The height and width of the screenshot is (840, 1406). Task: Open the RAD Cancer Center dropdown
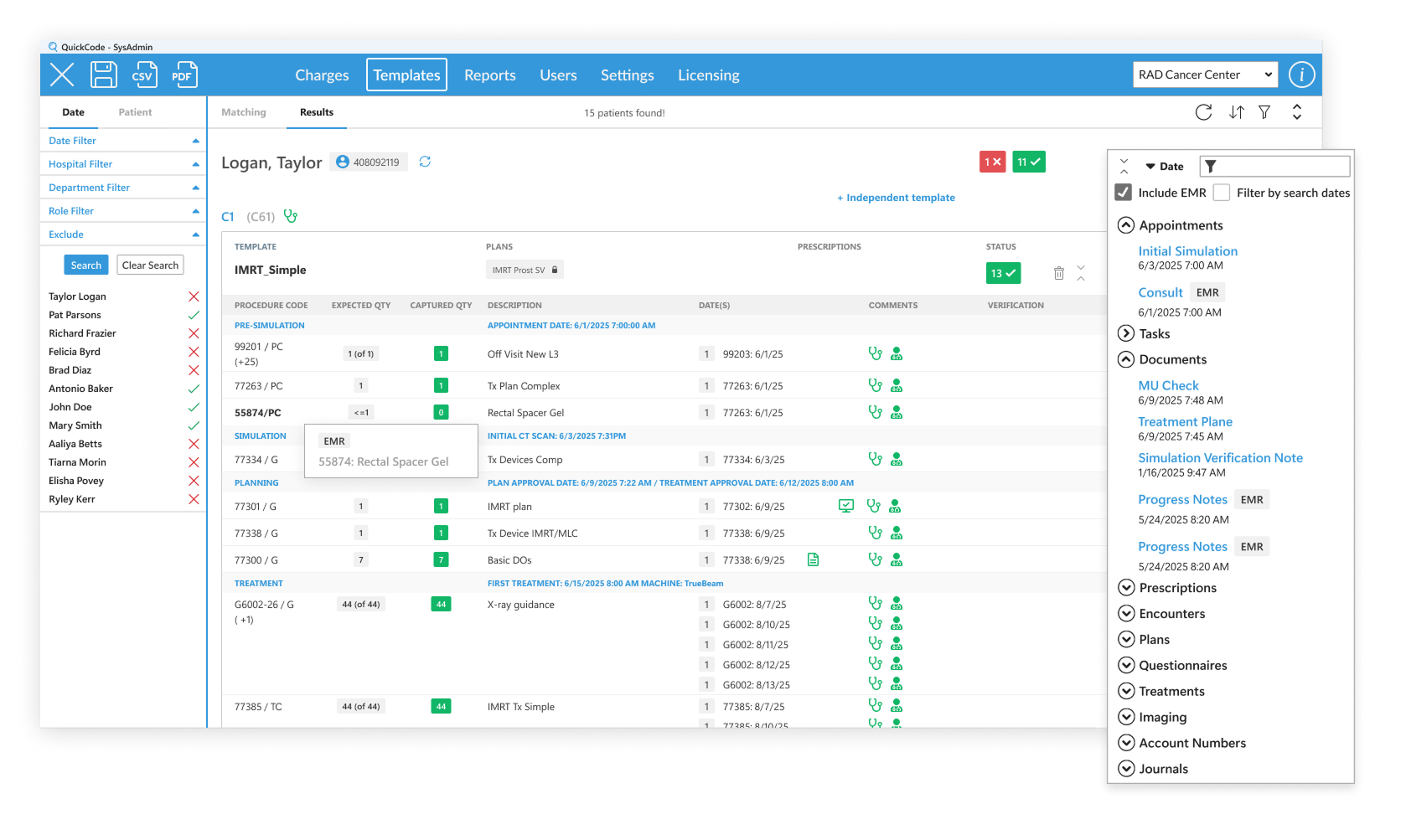1205,75
